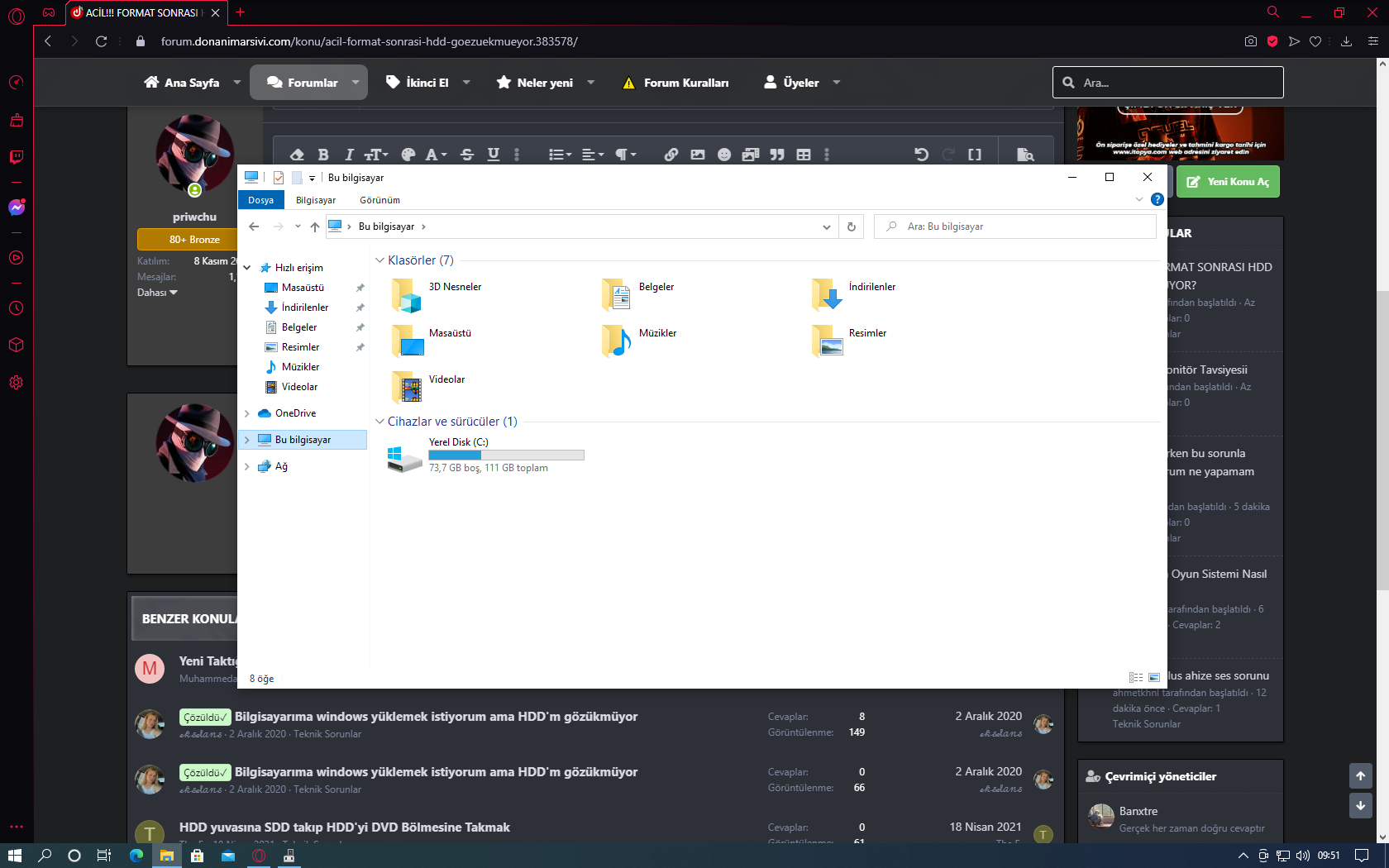The height and width of the screenshot is (868, 1389).
Task: Insert link in forum editor
Action: [x=671, y=155]
